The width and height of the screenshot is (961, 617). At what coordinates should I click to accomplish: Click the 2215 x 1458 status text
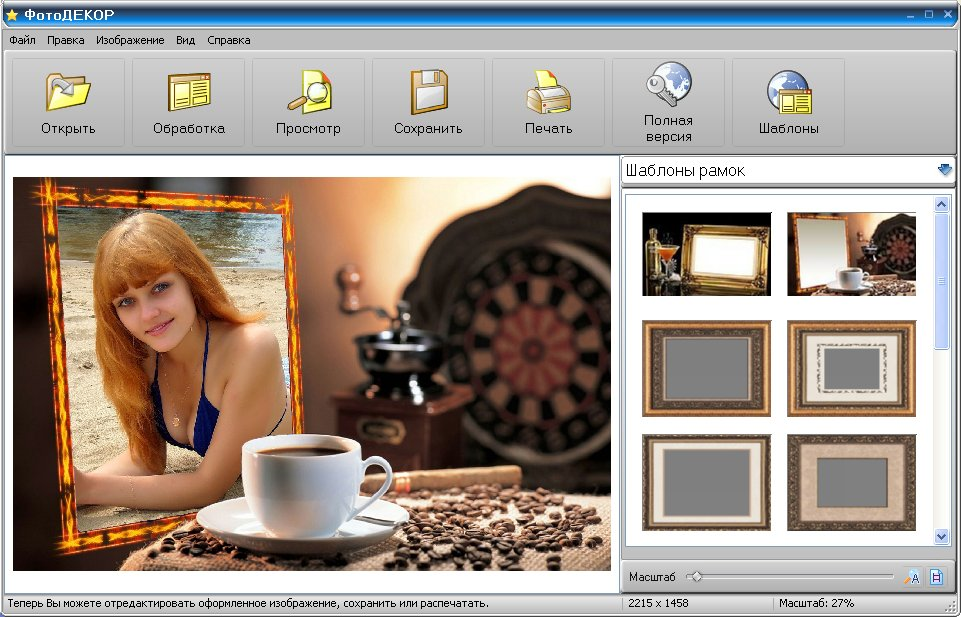pos(658,603)
